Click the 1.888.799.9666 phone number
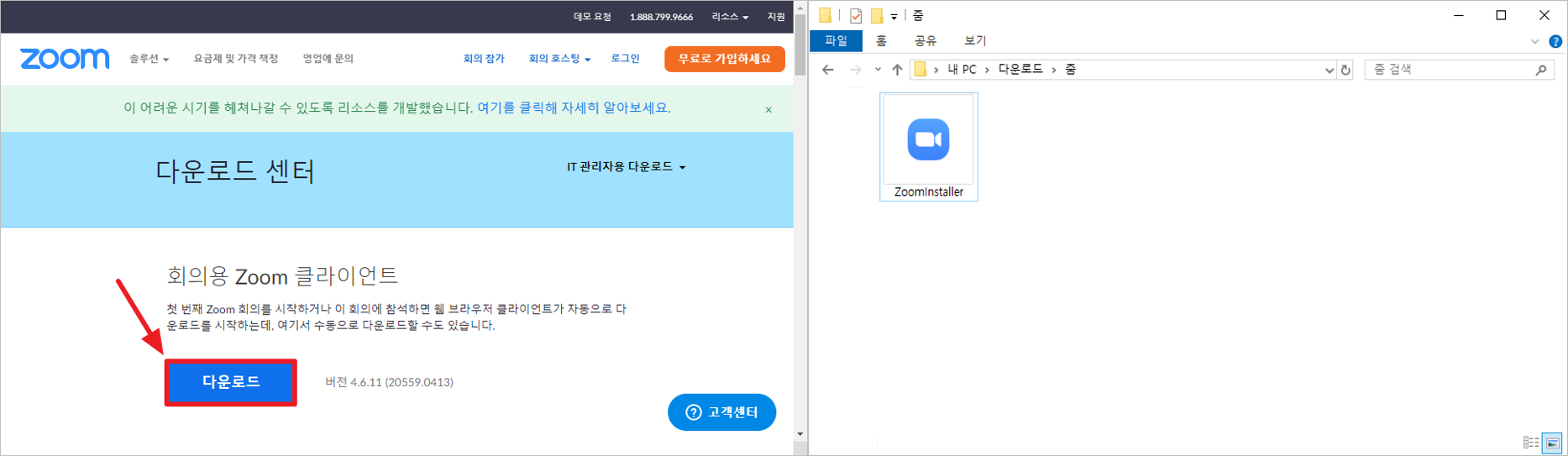This screenshot has width=1568, height=456. tap(661, 17)
